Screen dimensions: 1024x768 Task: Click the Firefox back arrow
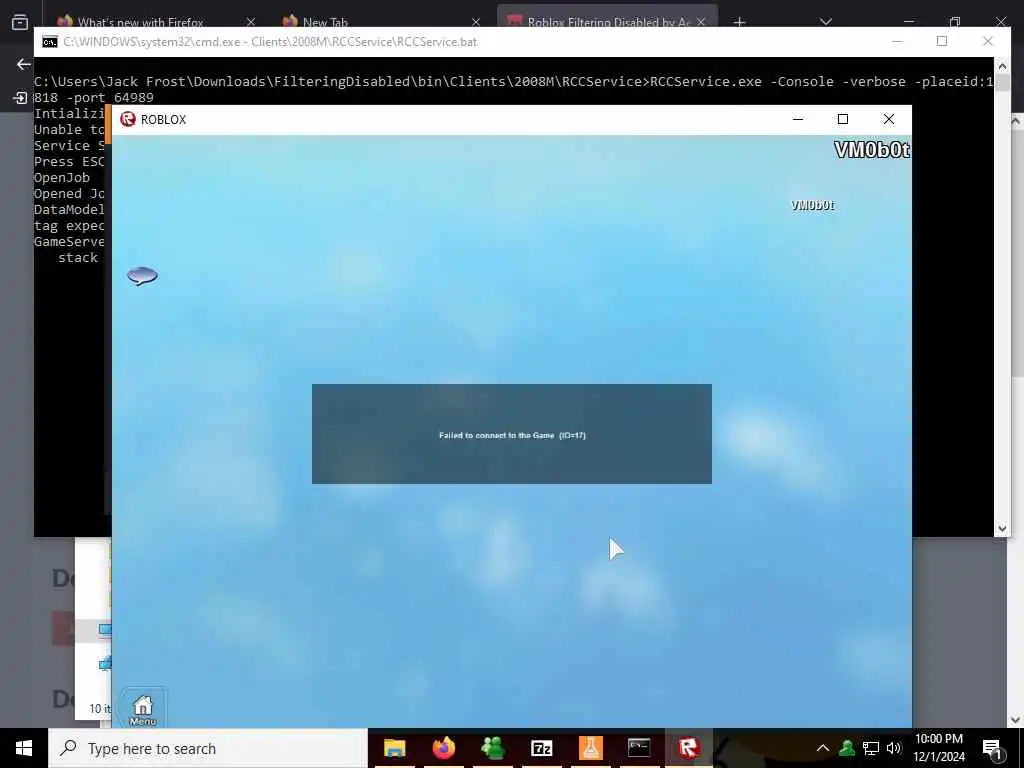coord(24,64)
